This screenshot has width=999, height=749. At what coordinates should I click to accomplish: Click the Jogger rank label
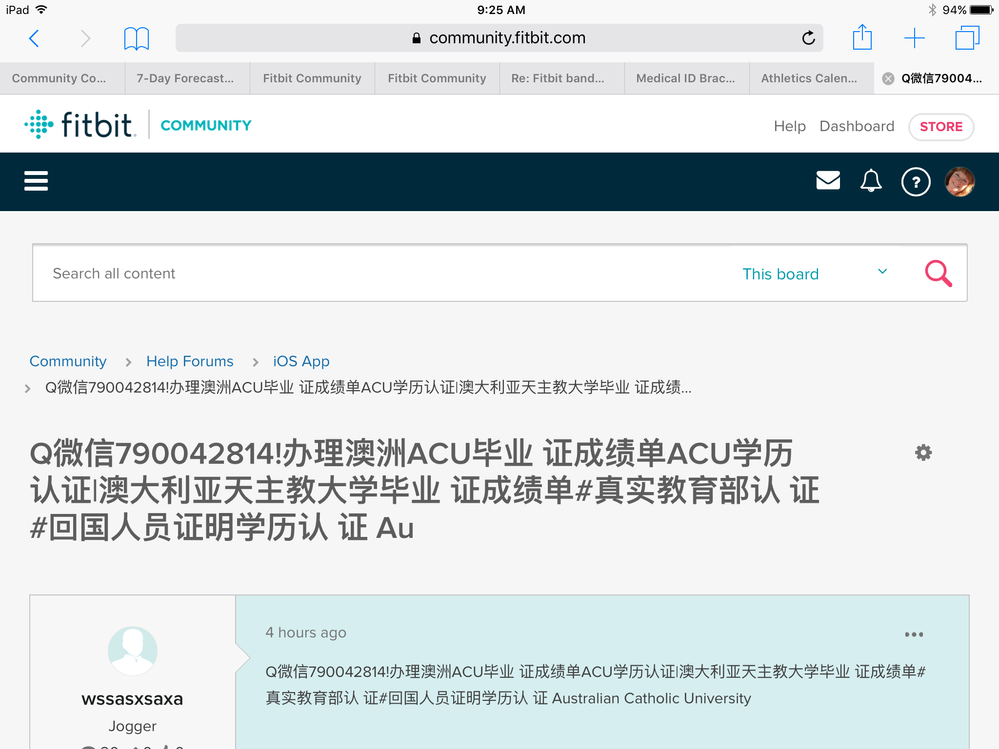pos(133,726)
